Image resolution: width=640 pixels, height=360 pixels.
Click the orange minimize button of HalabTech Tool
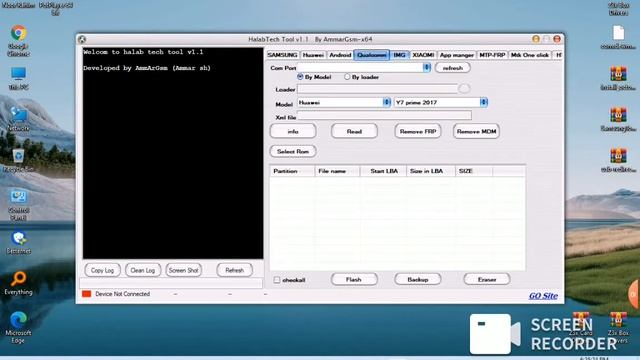pos(536,39)
